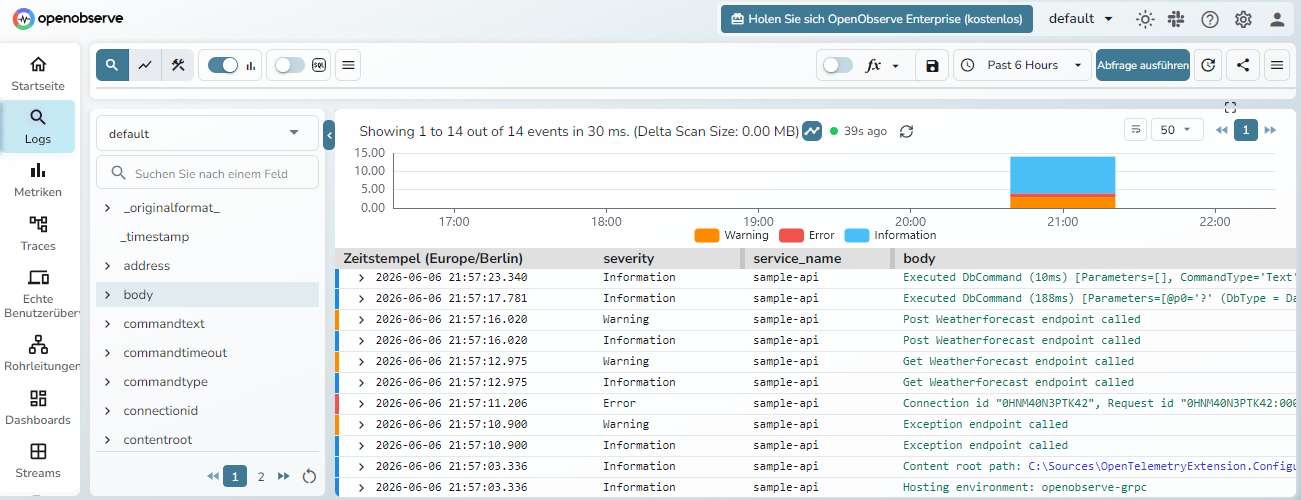Go to next field list page arrows
Screen dimensions: 1301x500
coord(284,477)
